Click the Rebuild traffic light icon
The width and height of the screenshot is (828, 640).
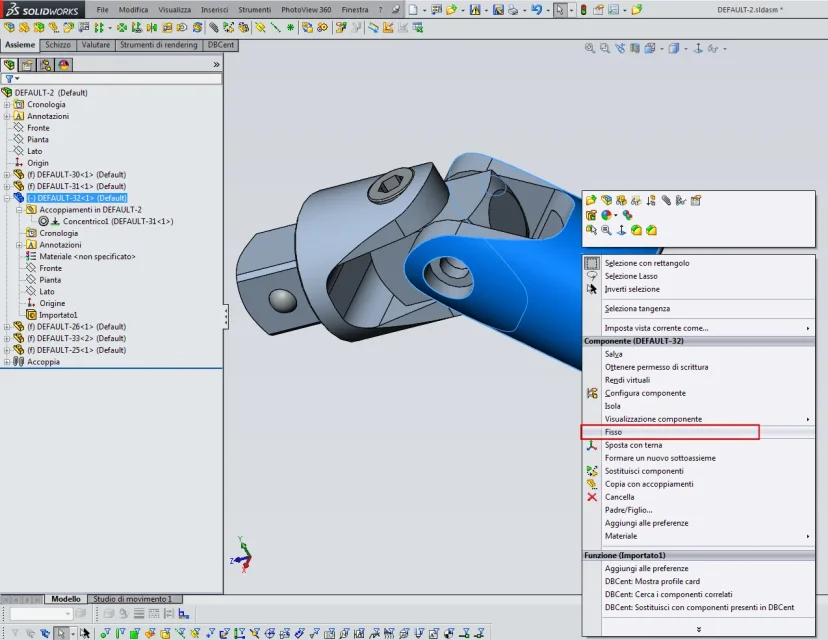[584, 10]
